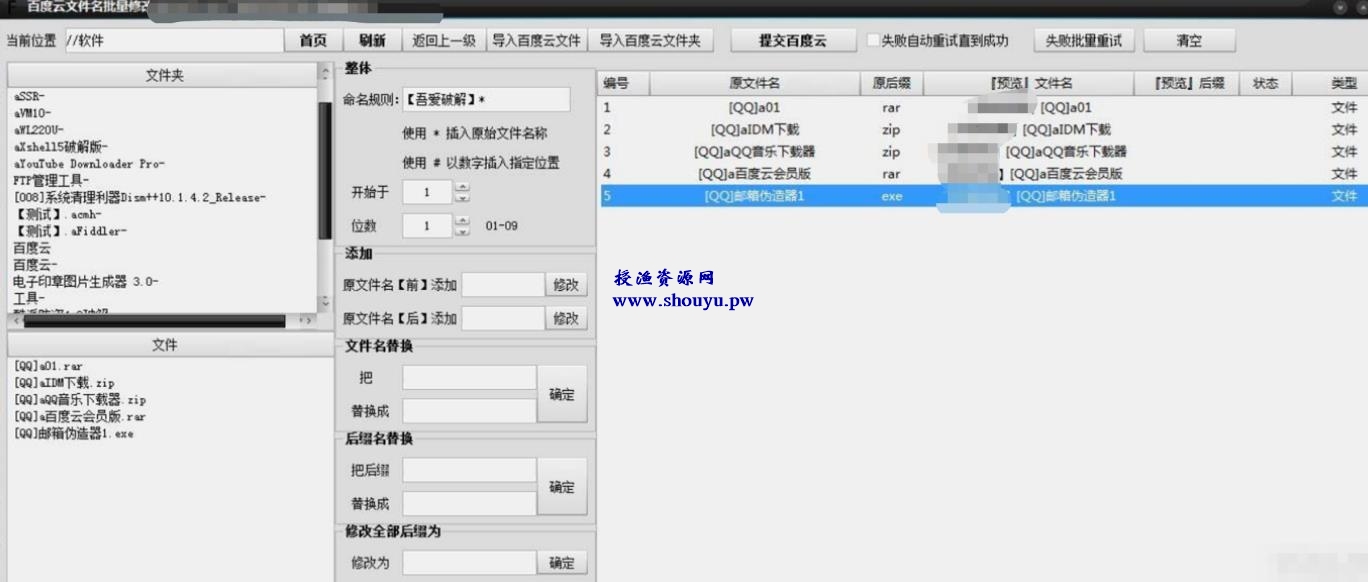Increase the 位数 value with up arrow
1368x582 pixels.
(x=461, y=221)
